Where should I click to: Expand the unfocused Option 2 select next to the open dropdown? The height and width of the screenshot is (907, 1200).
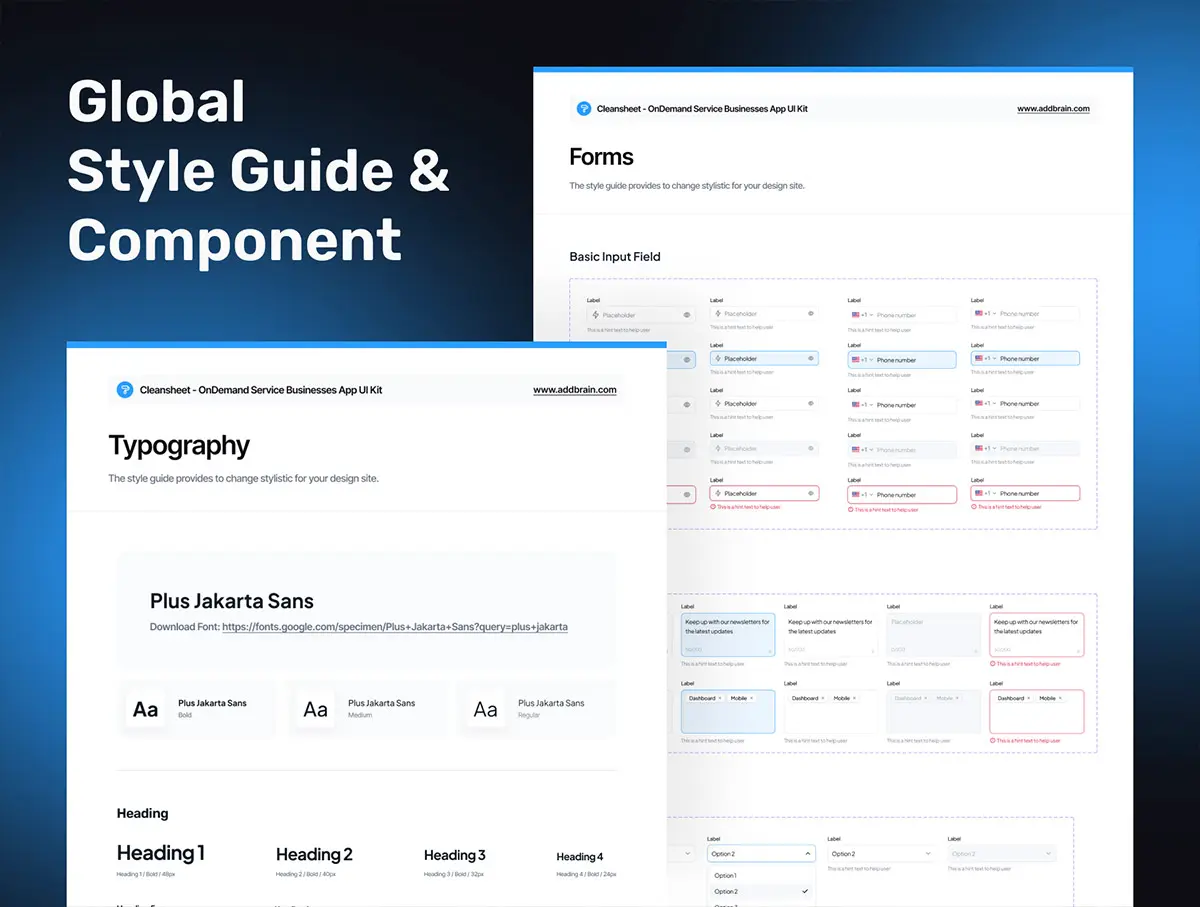[x=880, y=854]
